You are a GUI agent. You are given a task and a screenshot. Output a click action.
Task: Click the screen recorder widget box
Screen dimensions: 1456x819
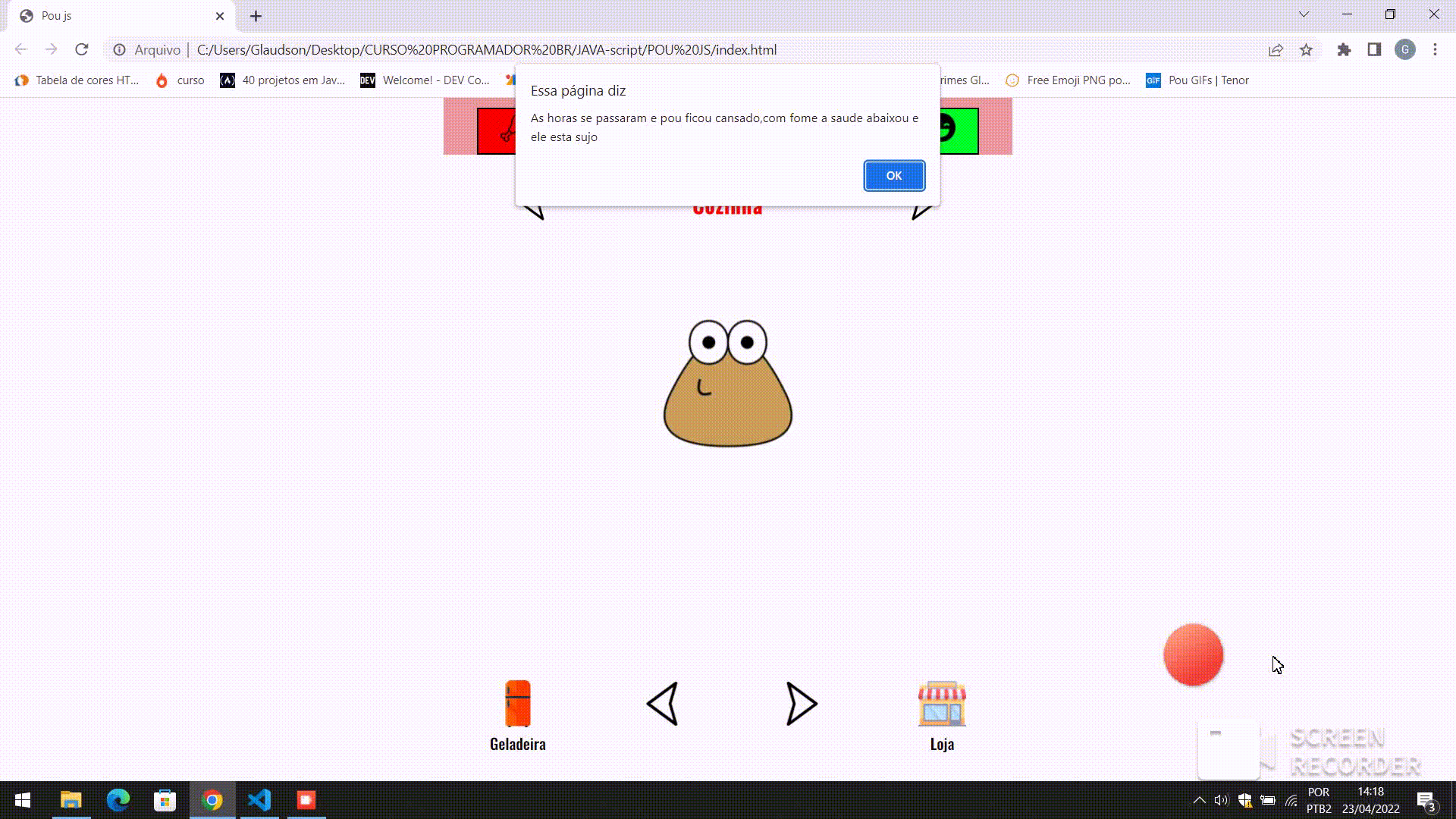click(x=1228, y=749)
